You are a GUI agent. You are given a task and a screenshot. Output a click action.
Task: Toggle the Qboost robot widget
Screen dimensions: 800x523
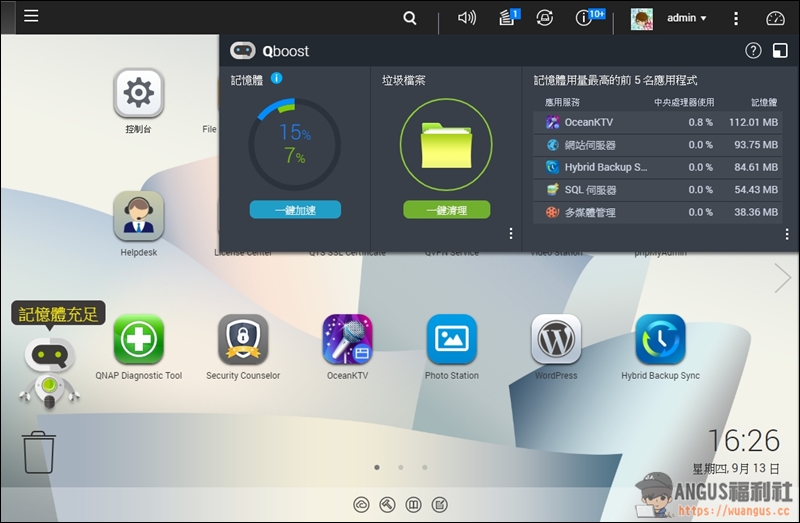coord(47,371)
